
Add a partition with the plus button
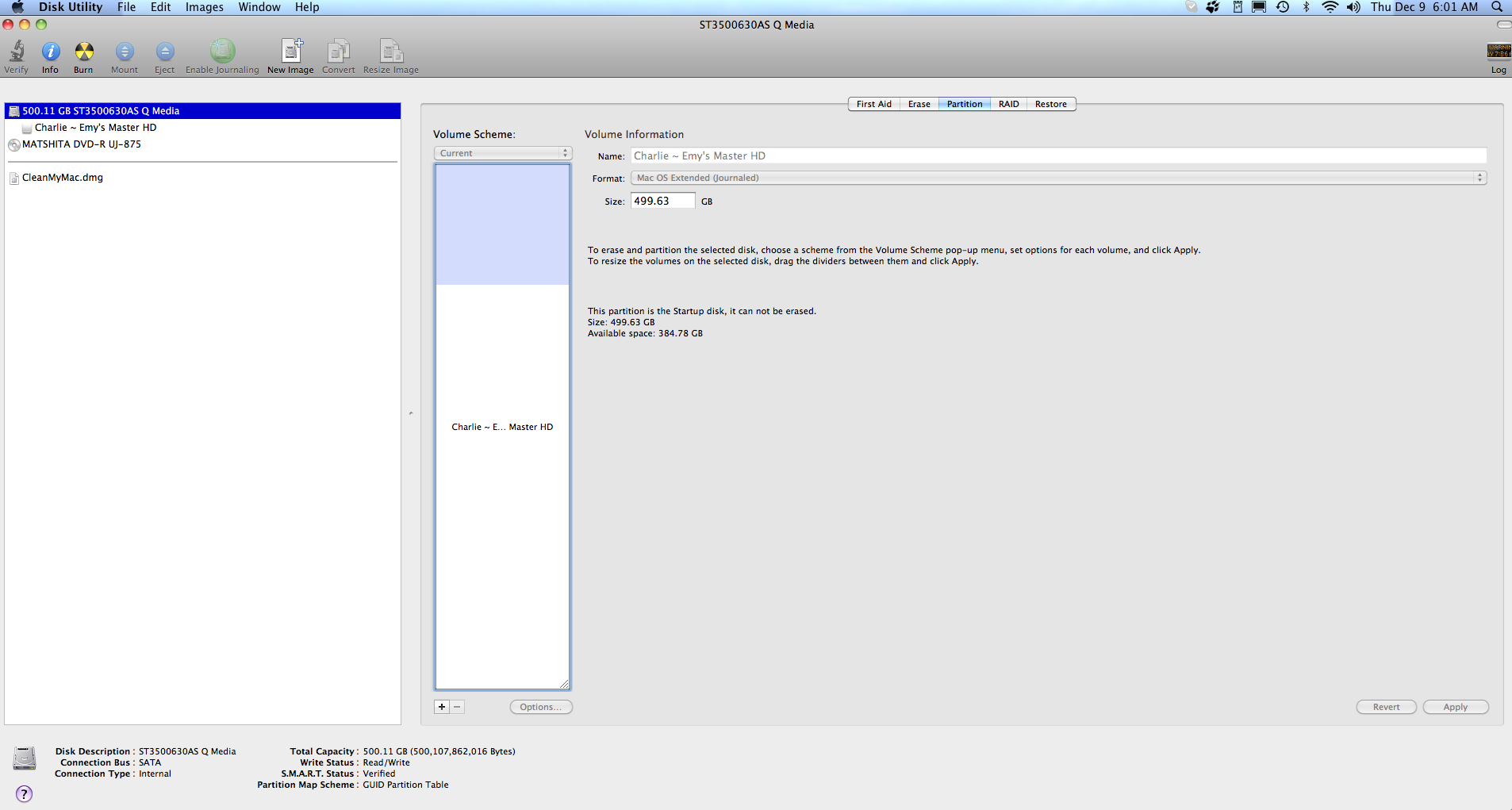[x=442, y=707]
